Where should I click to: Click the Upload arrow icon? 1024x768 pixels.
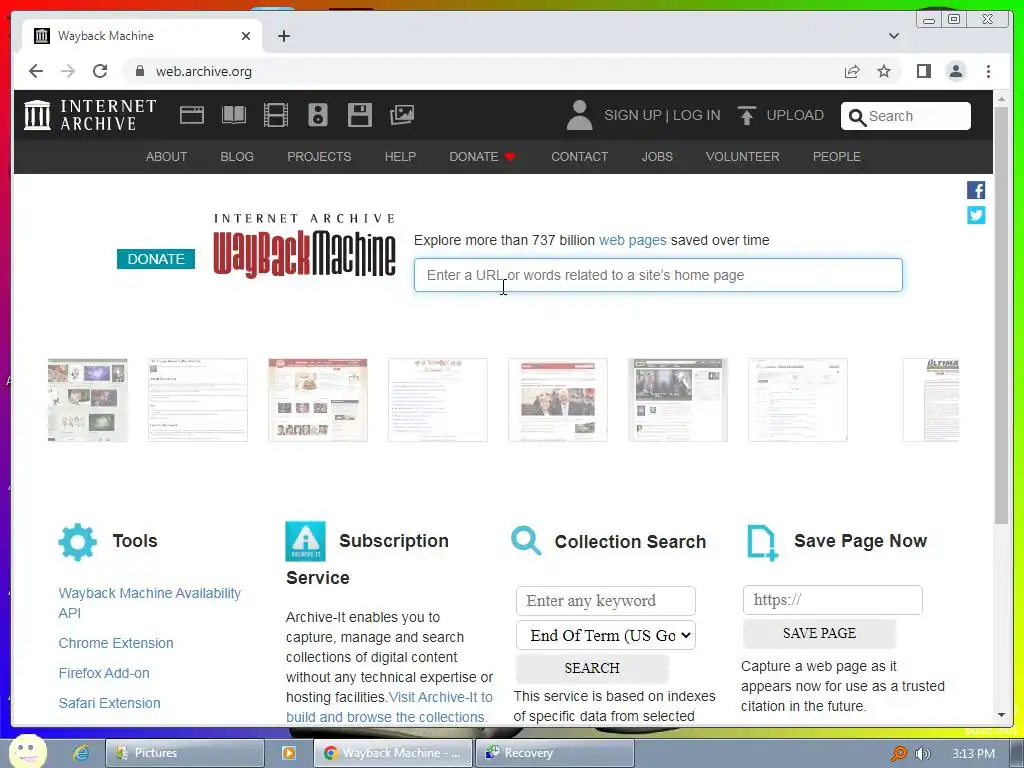[x=746, y=115]
